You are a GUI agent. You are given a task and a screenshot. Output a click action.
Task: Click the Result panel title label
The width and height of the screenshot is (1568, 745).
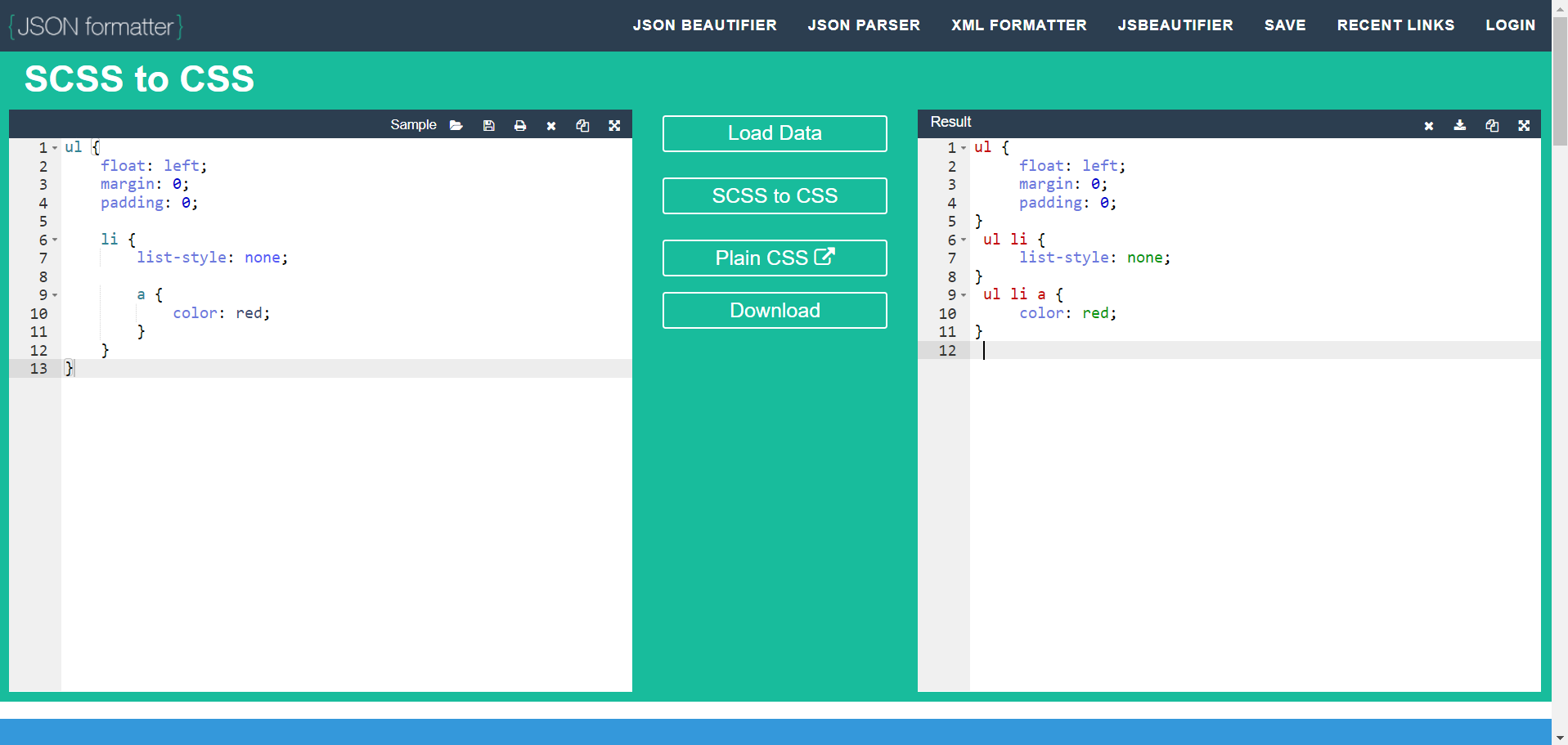click(950, 122)
